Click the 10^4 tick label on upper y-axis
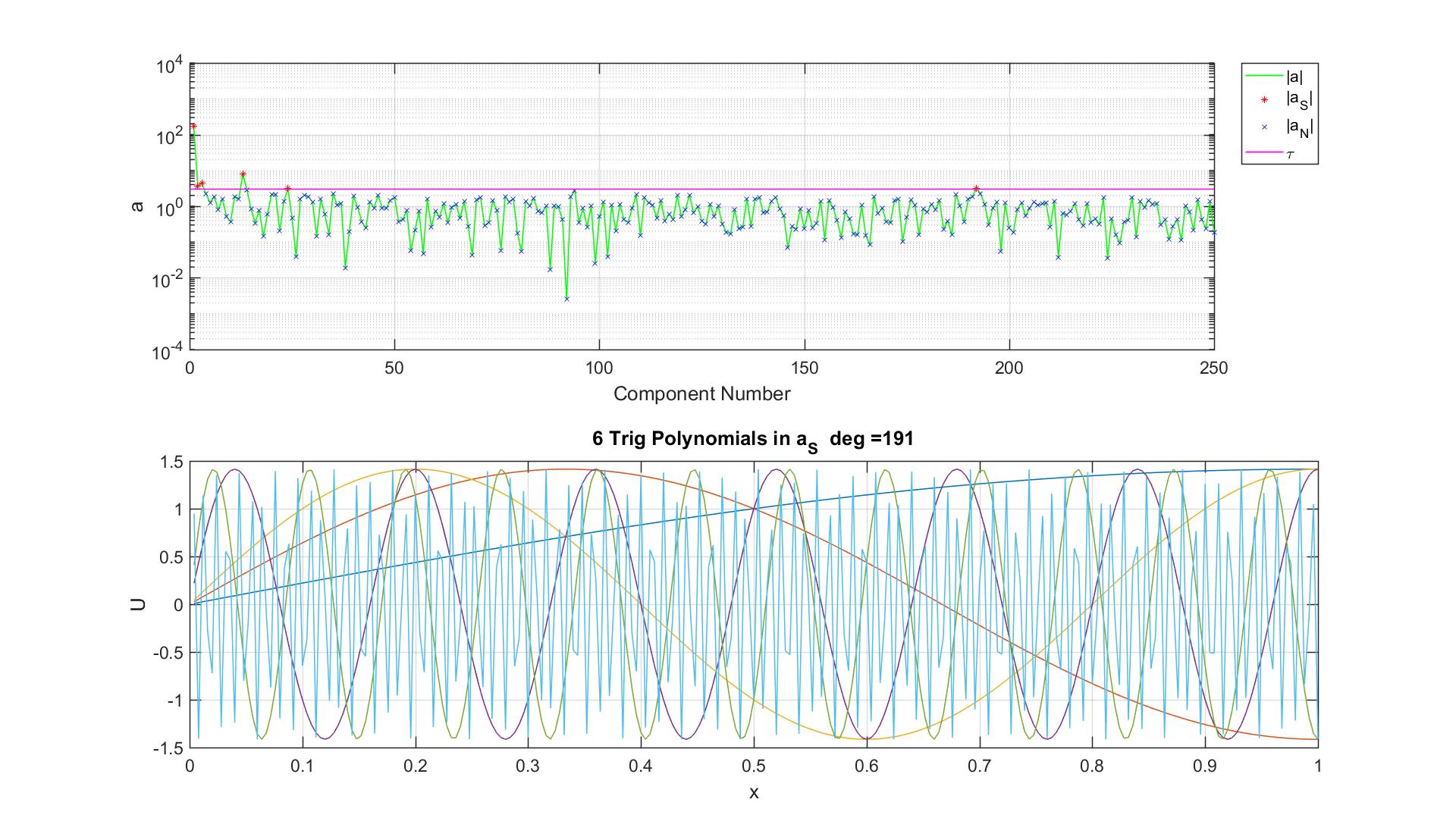The width and height of the screenshot is (1456, 840). [x=169, y=67]
